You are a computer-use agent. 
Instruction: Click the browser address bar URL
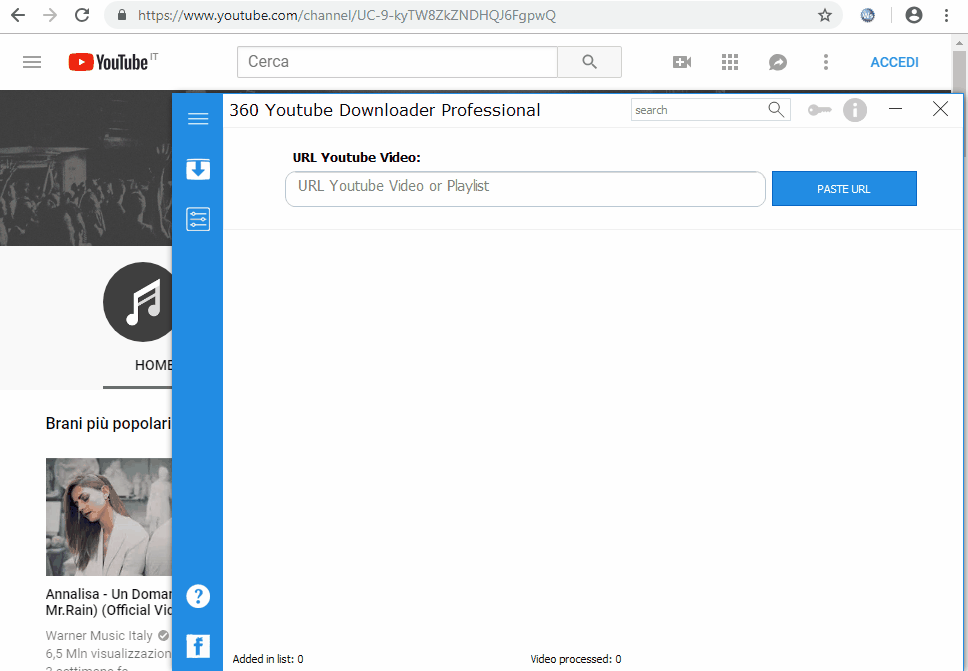coord(347,15)
